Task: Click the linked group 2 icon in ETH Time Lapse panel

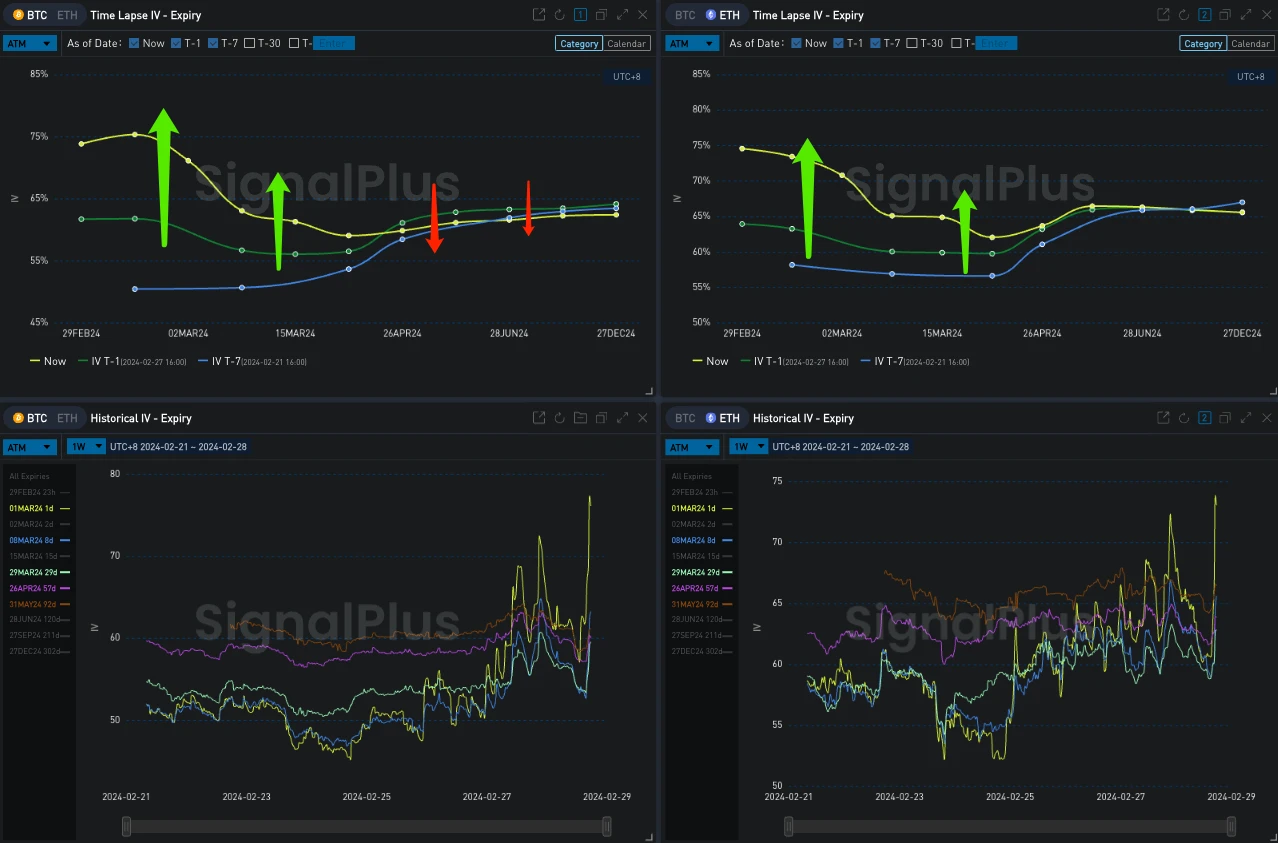Action: coord(1204,15)
